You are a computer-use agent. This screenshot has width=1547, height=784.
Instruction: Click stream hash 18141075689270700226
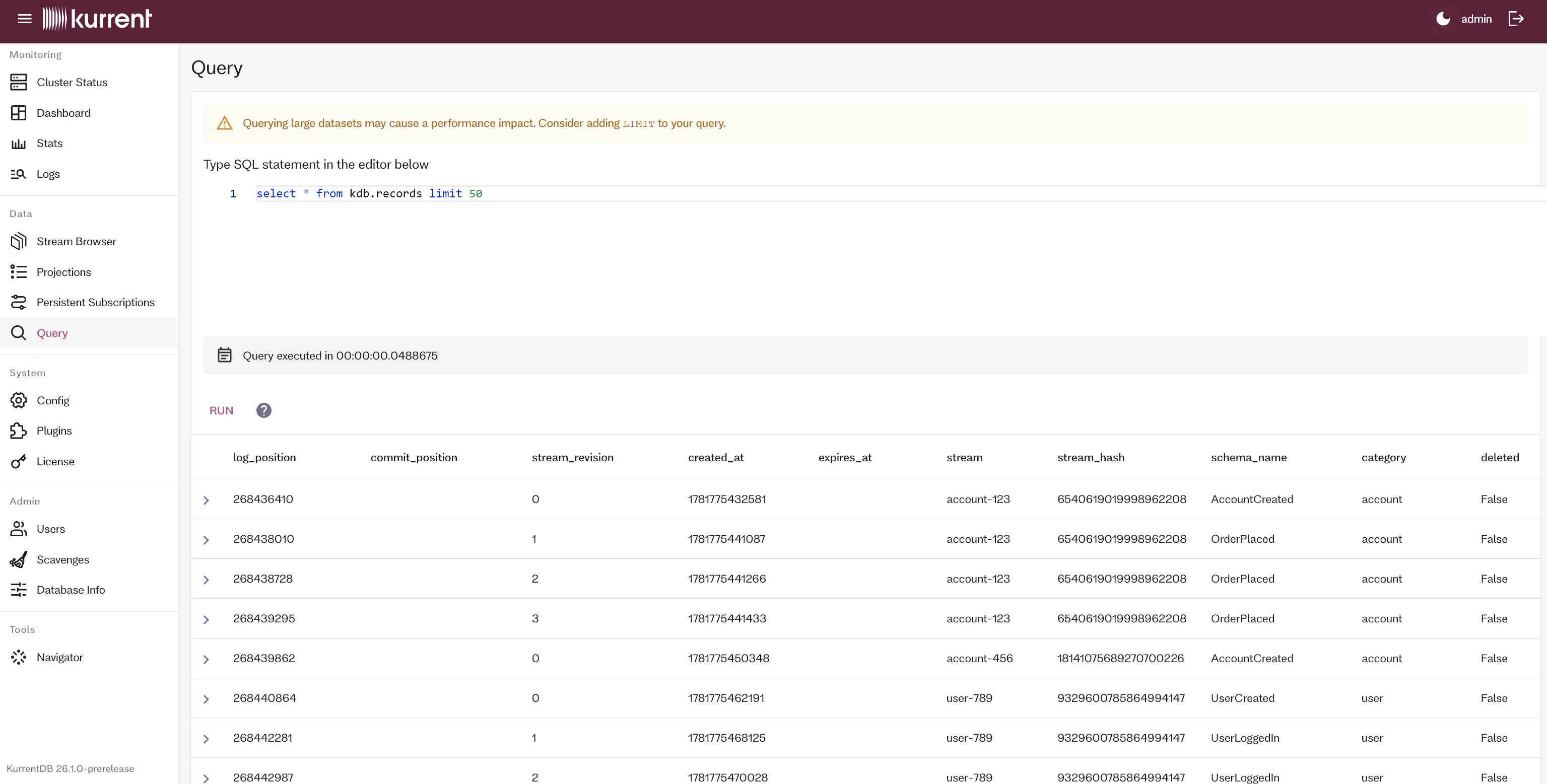click(1120, 658)
